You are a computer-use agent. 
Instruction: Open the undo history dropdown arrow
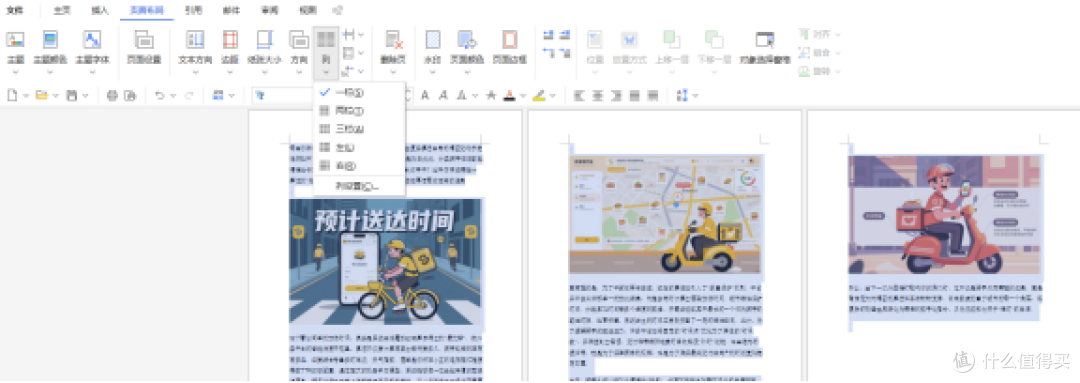click(x=172, y=96)
